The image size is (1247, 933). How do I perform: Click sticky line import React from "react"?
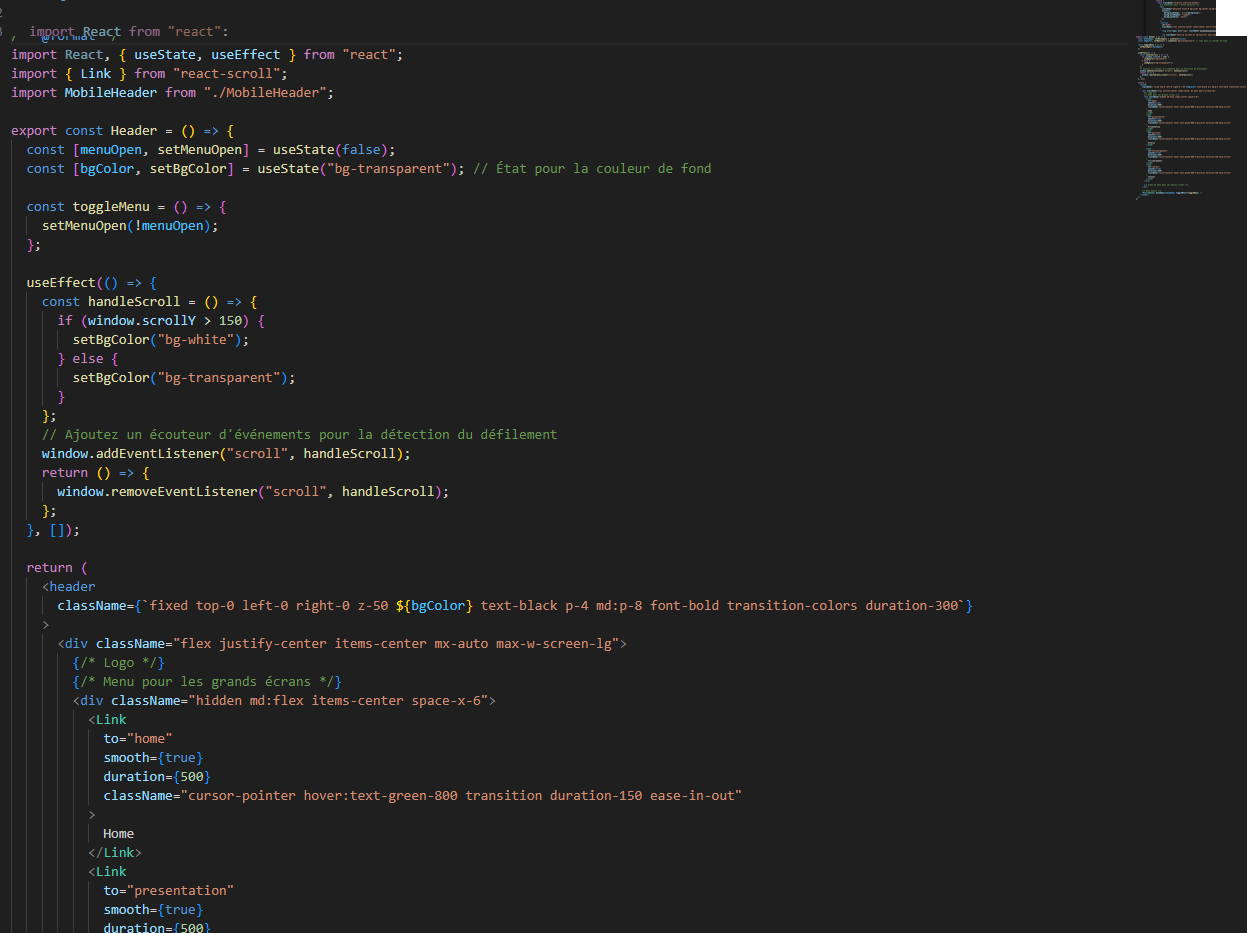(129, 32)
